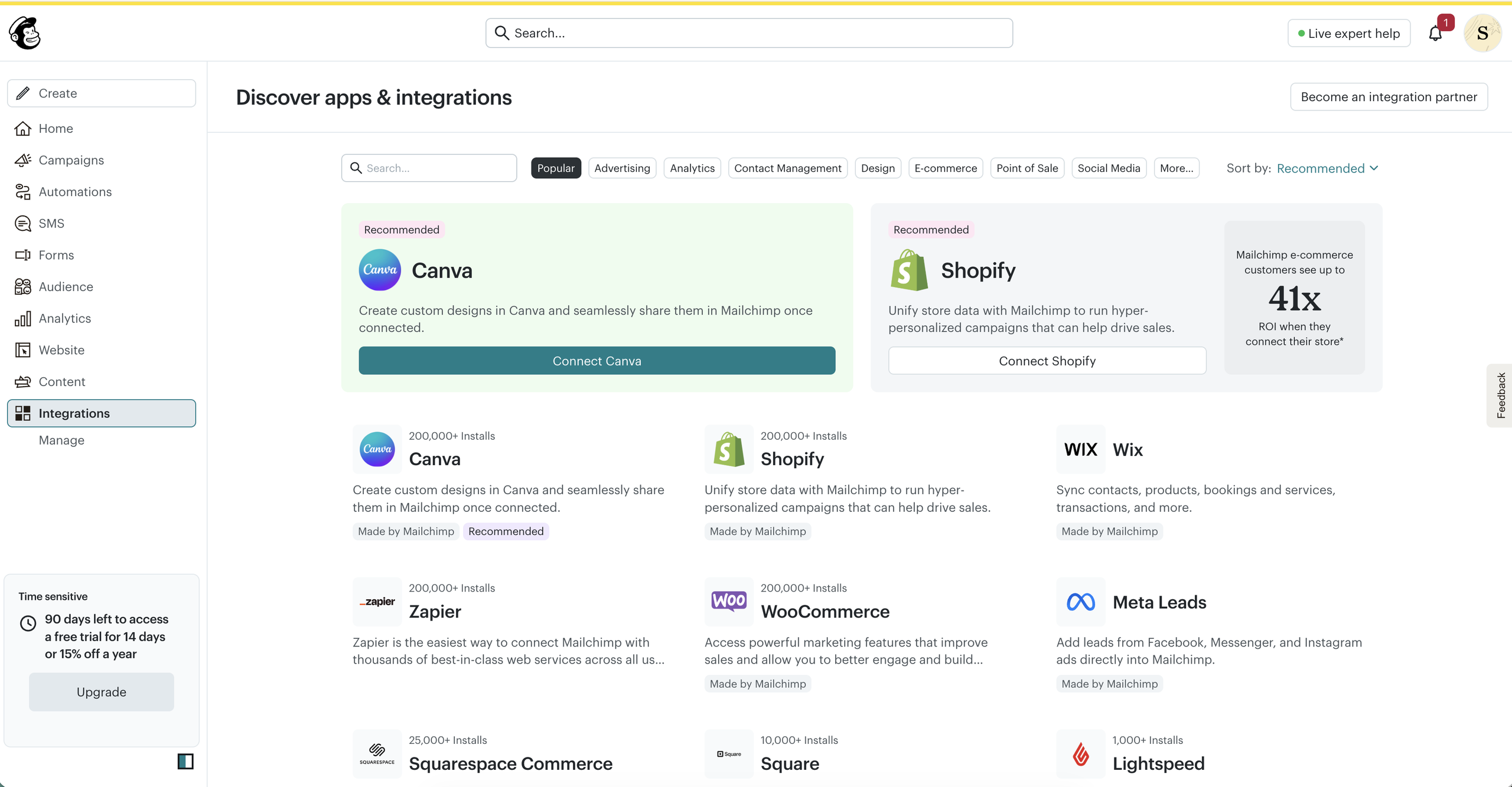The height and width of the screenshot is (787, 1512).
Task: Open the Squarespace Commerce app title
Action: 510,764
